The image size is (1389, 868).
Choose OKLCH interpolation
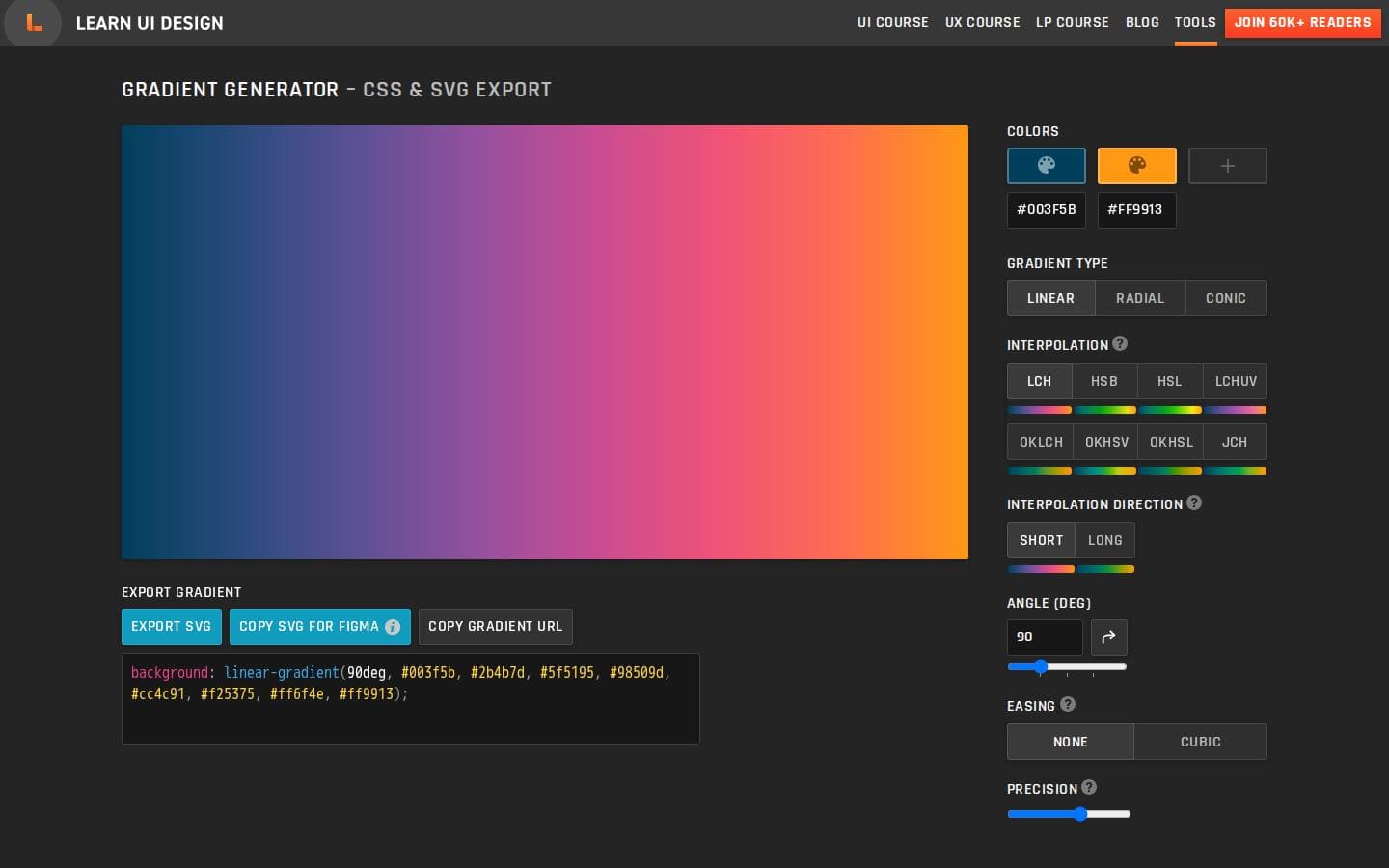1041,442
